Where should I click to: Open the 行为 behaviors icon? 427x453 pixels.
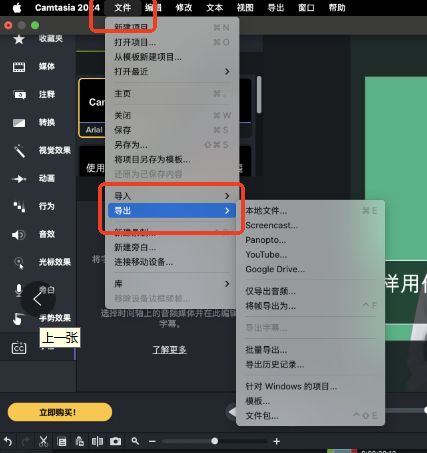(19, 206)
